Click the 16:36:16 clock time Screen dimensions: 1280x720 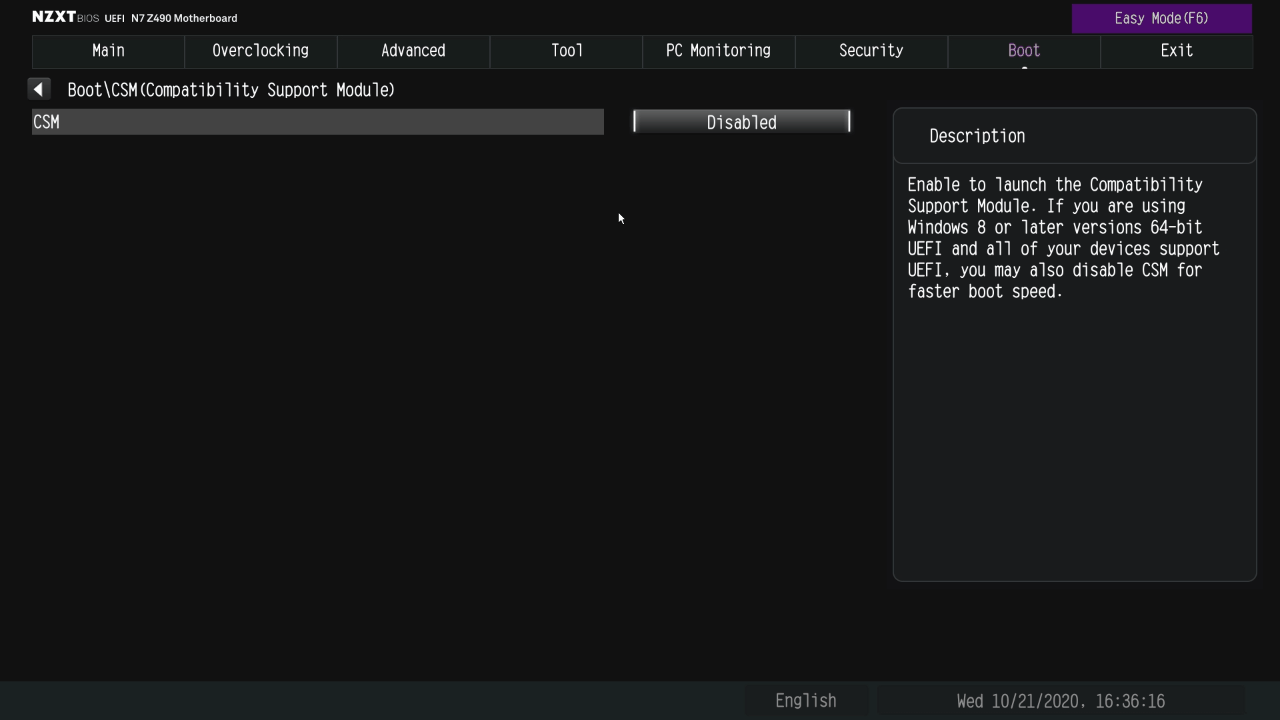point(1129,701)
